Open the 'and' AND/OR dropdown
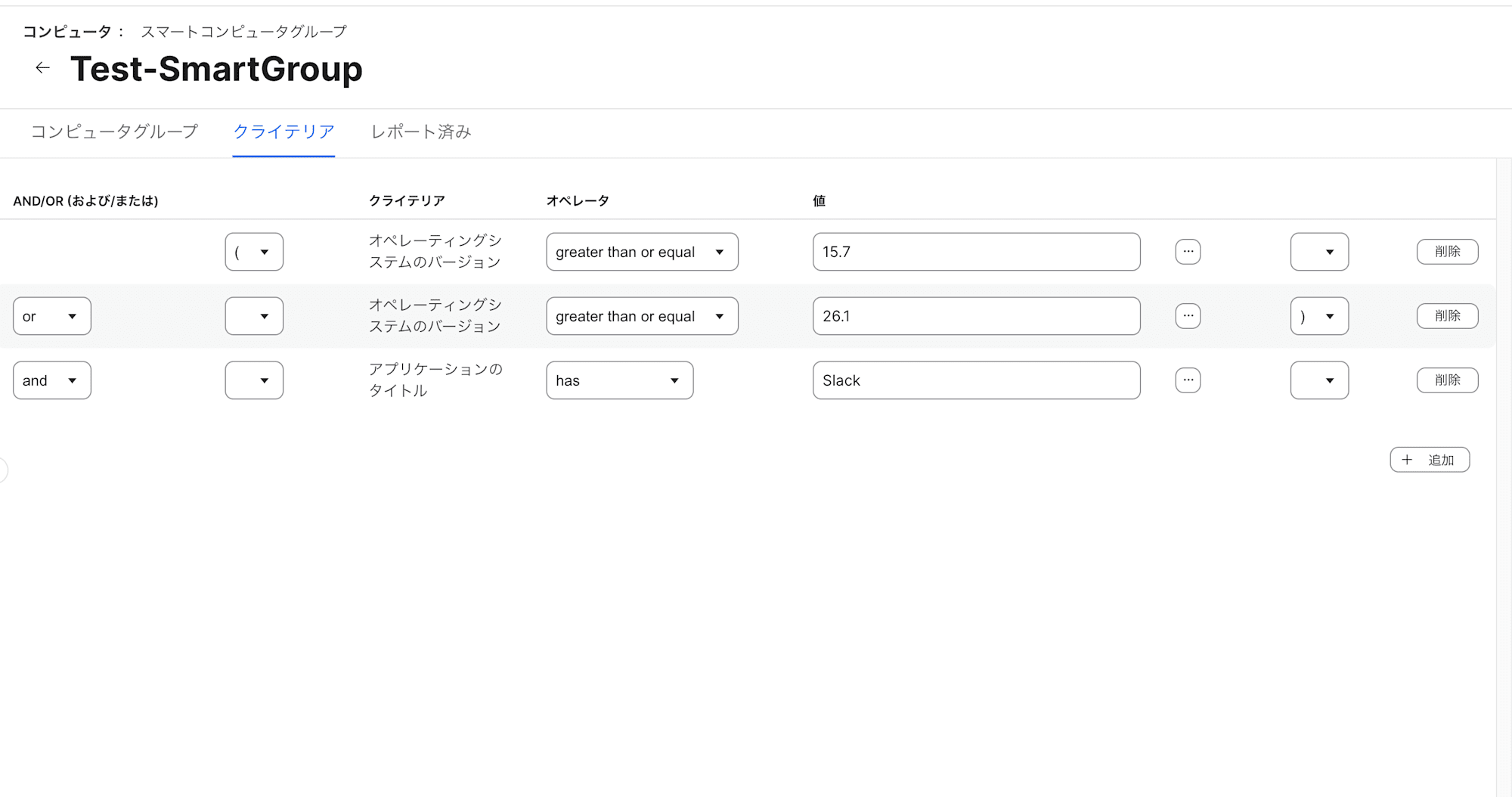 [51, 380]
